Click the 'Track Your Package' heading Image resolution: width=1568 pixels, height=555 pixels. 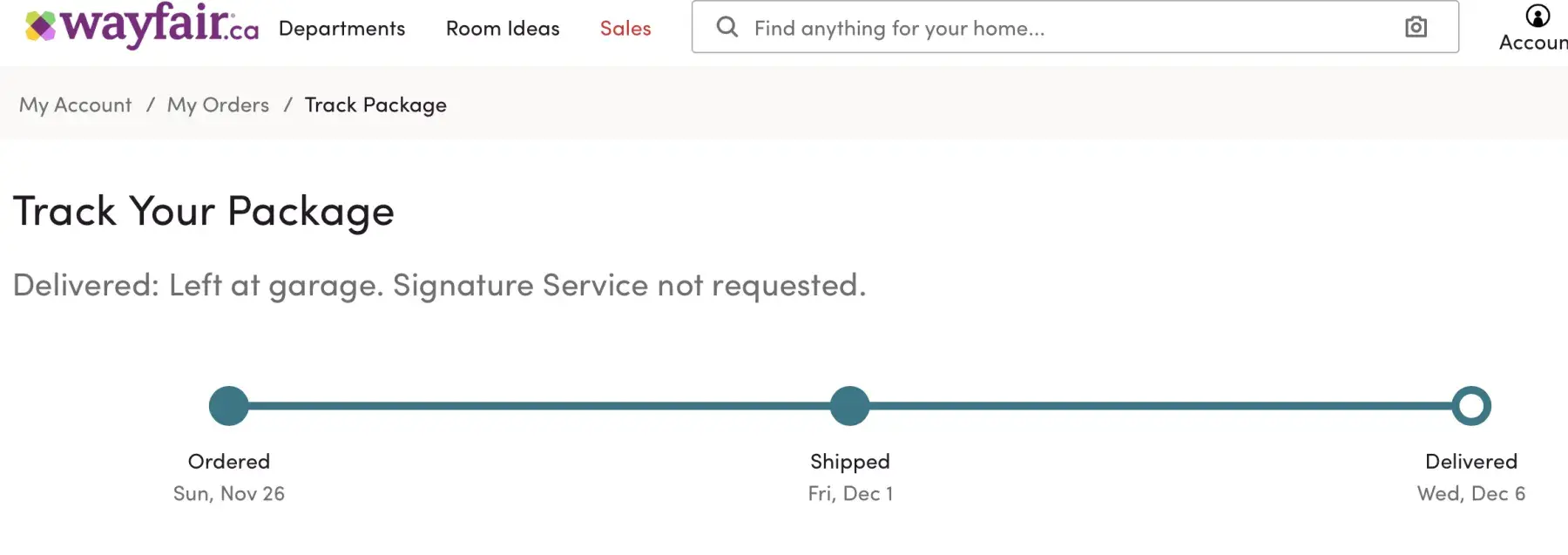coord(204,212)
